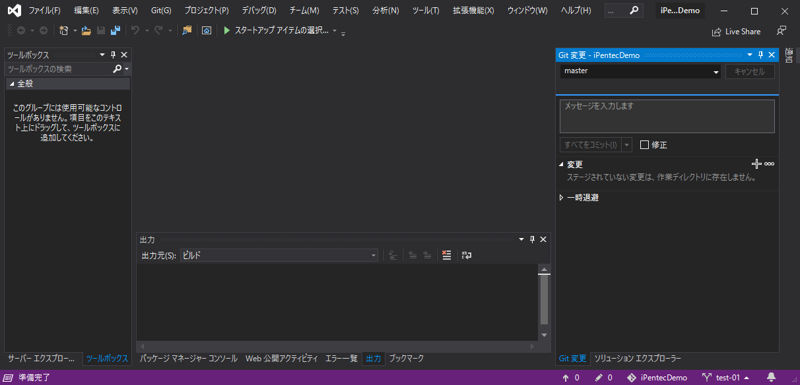
Task: Switch to the パッケージ マネージャー コンソール tab
Action: pos(189,358)
